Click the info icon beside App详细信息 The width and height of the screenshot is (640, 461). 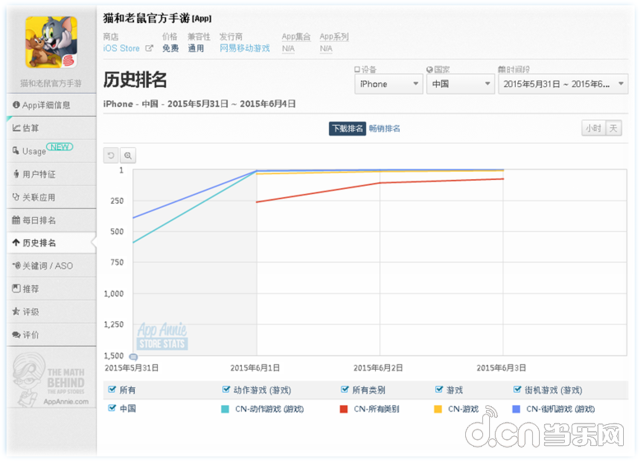click(x=16, y=105)
